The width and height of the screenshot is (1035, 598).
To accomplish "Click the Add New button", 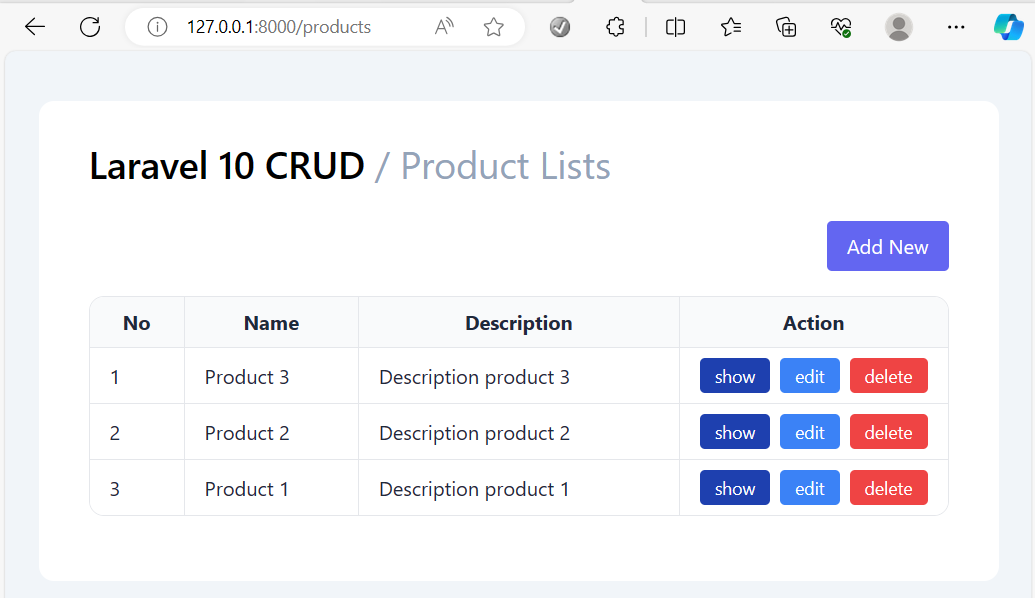I will pyautogui.click(x=887, y=246).
